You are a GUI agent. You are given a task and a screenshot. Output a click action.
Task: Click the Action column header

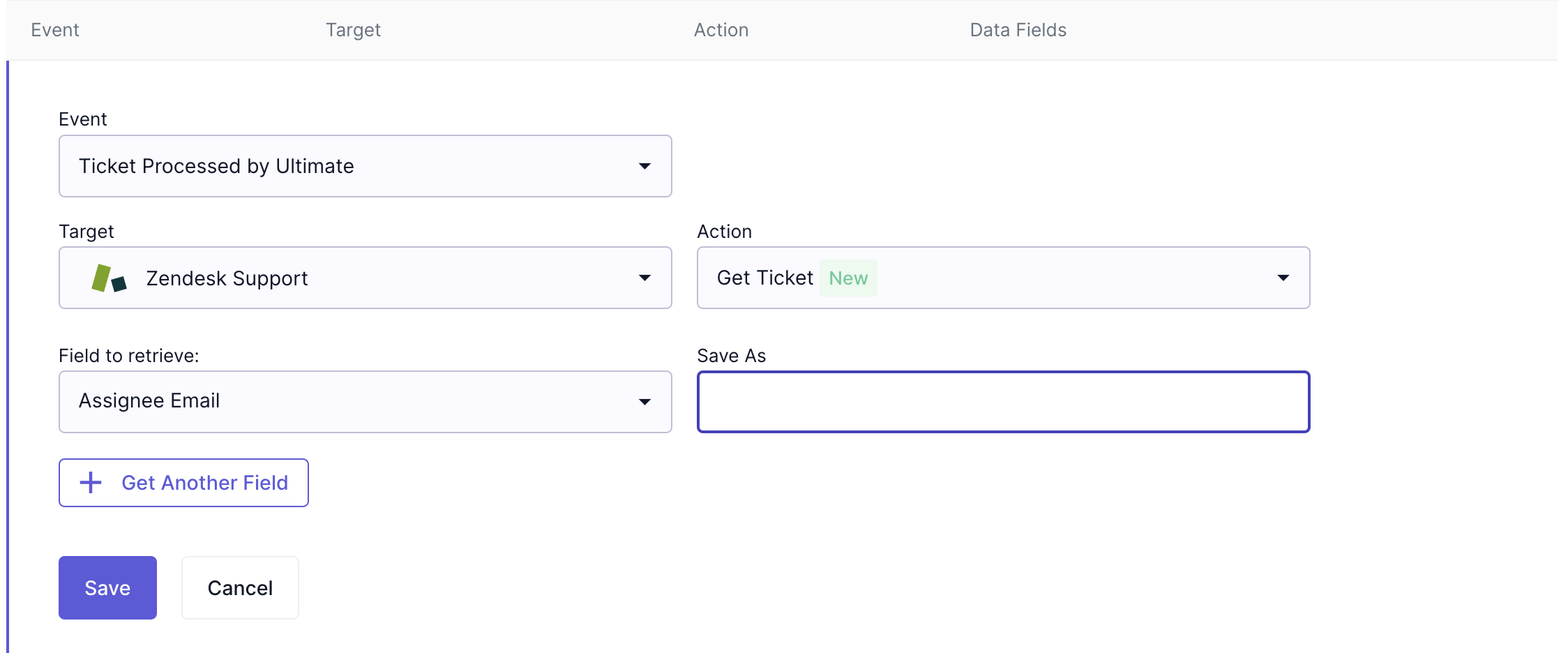pos(721,30)
